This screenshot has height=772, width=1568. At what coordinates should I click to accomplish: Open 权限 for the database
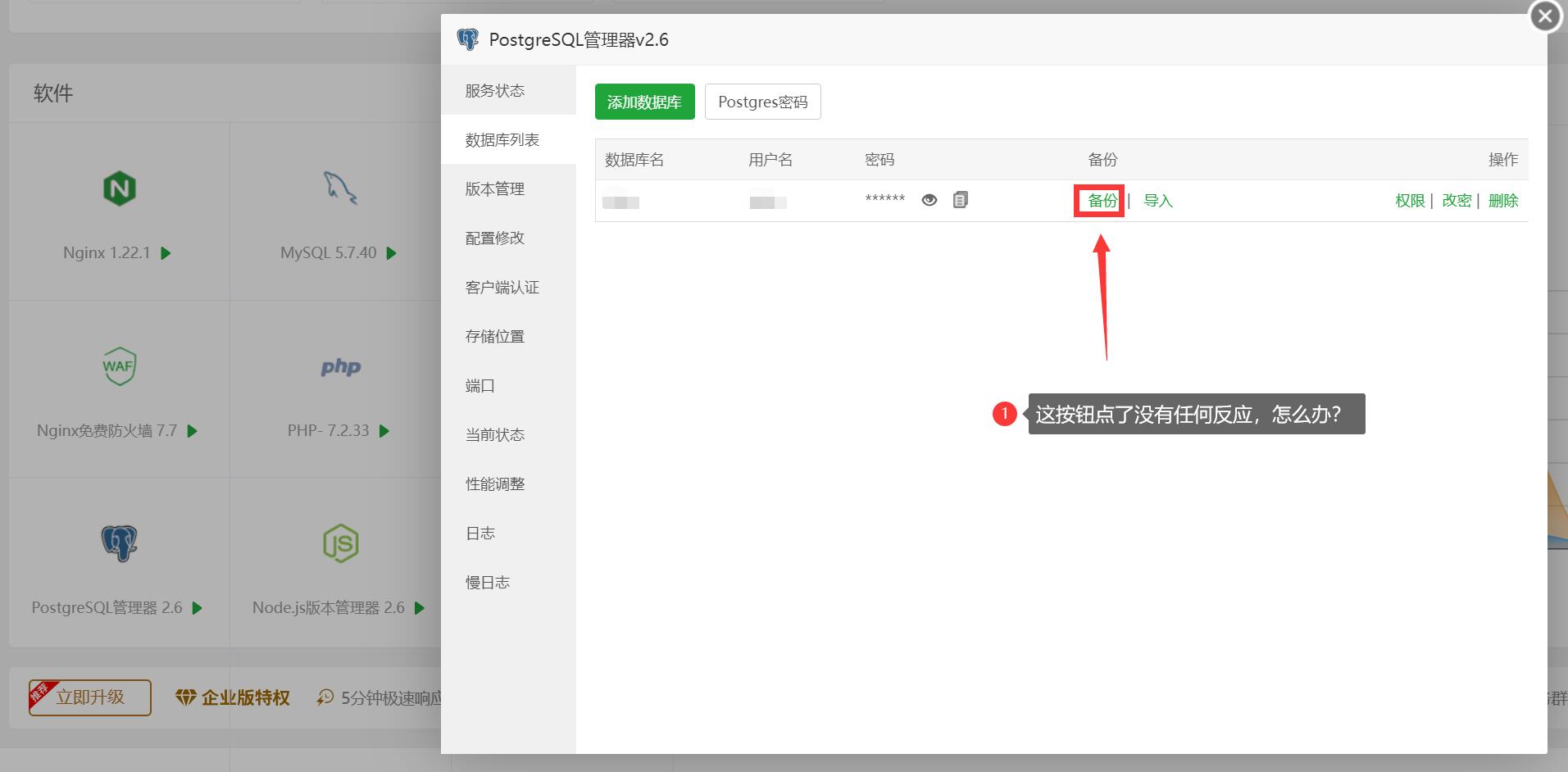point(1411,201)
